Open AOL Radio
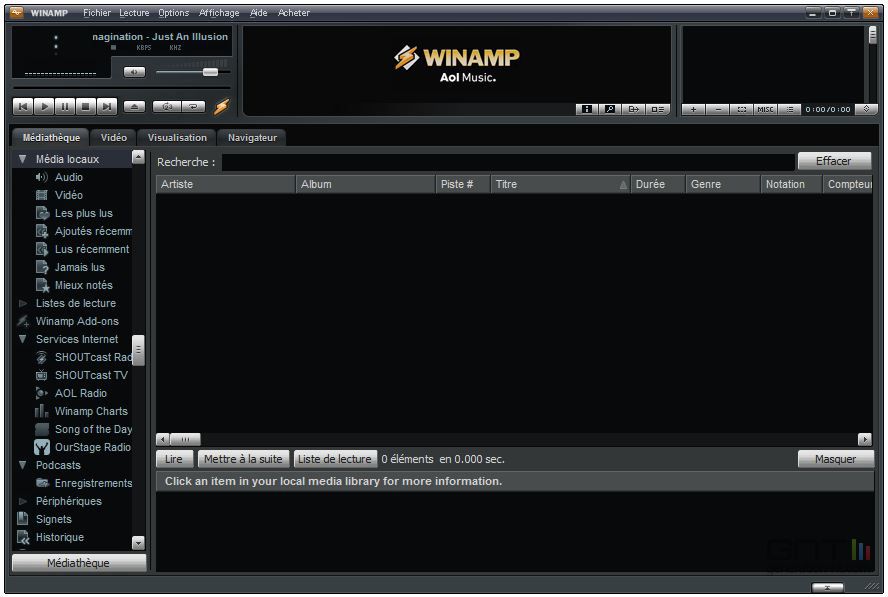Viewport: 888px width, 597px height. click(x=80, y=393)
